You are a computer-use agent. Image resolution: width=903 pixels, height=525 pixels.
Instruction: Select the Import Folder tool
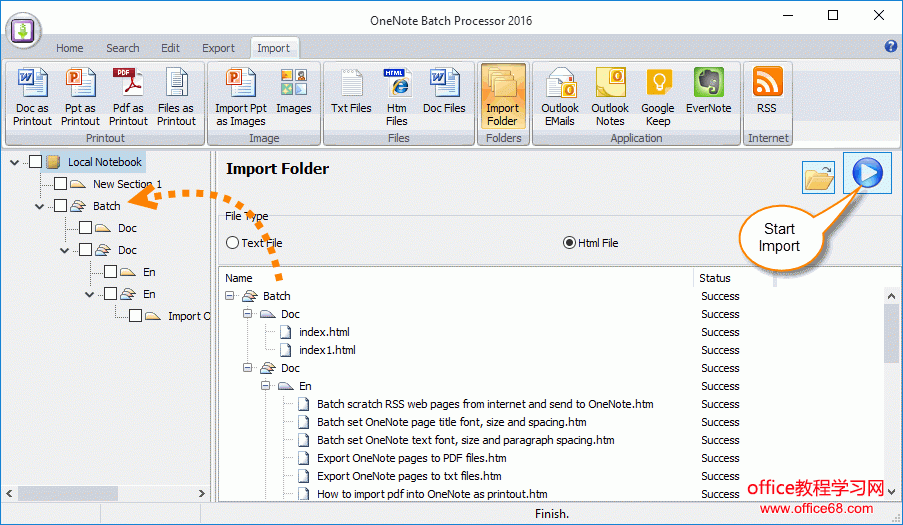click(503, 96)
